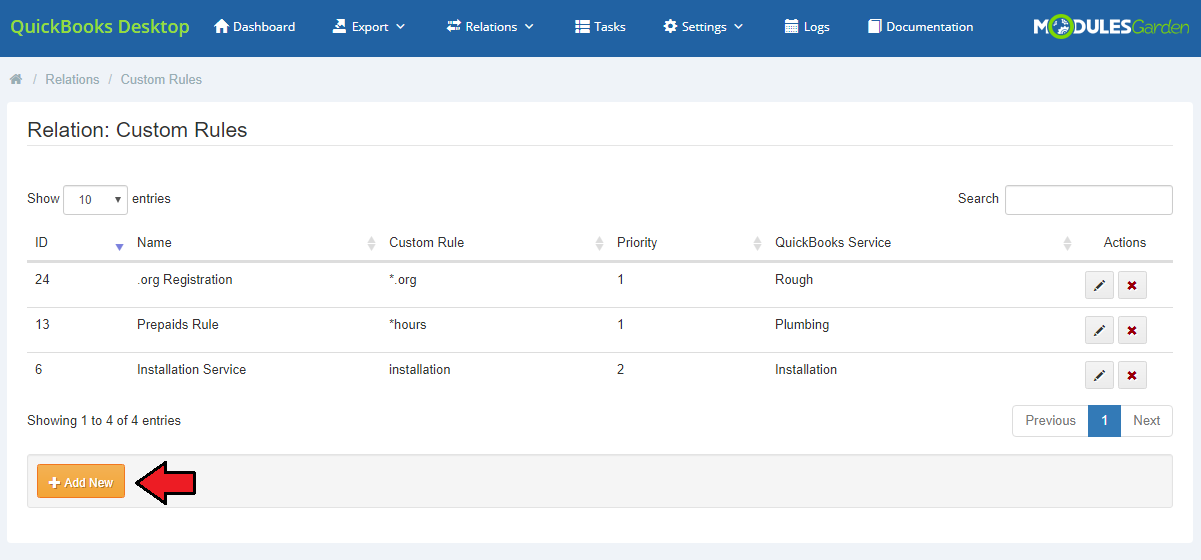Image resolution: width=1201 pixels, height=560 pixels.
Task: Click 'Showing 1 to 4 of 4 entries'
Action: tap(104, 421)
